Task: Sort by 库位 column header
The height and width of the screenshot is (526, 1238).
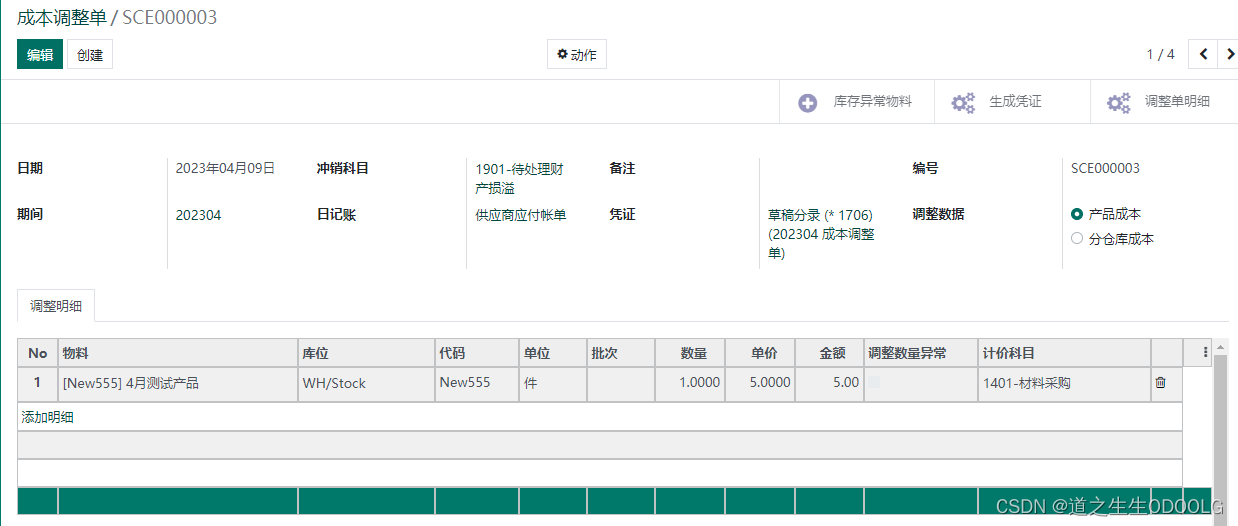Action: [x=366, y=353]
